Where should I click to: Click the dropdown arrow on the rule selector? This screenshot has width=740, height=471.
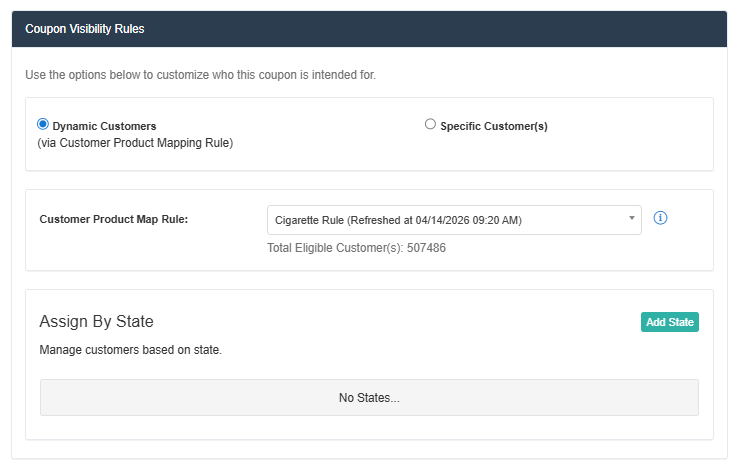(x=631, y=219)
